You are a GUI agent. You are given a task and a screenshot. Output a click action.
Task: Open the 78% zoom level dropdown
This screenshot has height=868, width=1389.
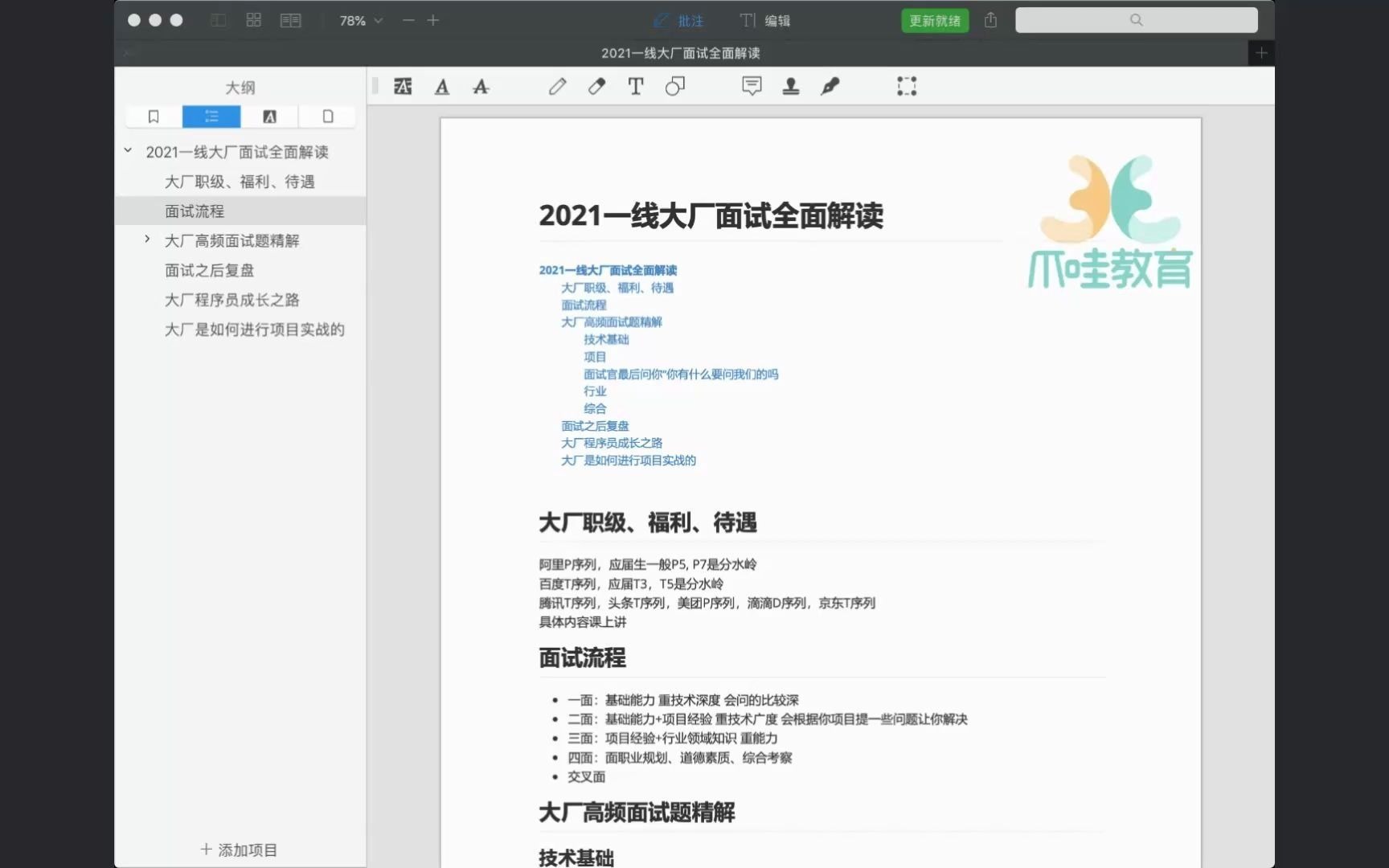click(360, 20)
